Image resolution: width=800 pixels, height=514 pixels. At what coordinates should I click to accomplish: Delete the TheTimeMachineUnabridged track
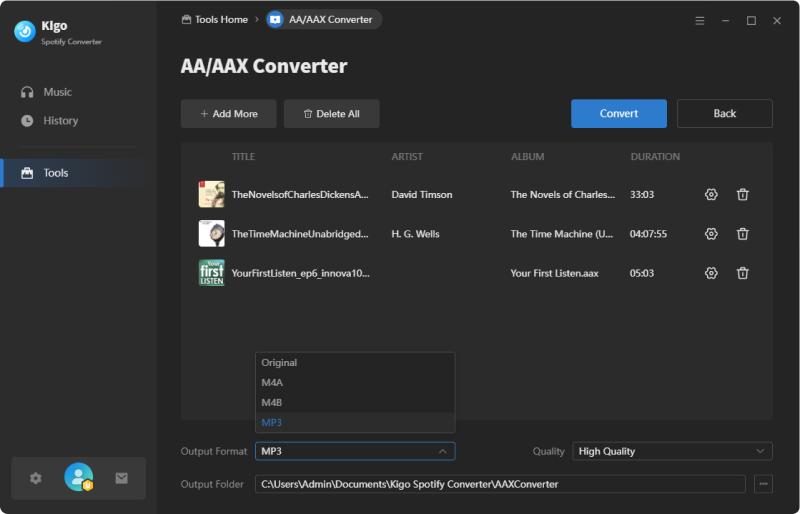(742, 234)
